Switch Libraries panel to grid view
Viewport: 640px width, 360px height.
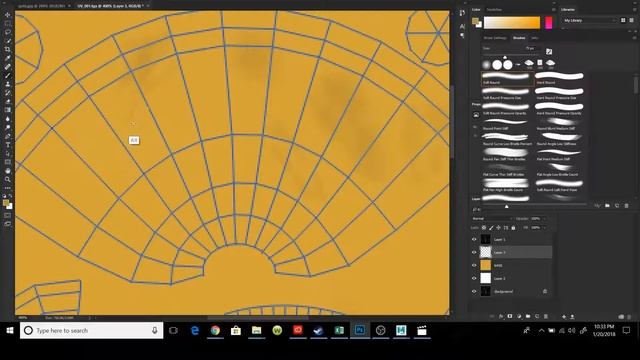pyautogui.click(x=623, y=20)
